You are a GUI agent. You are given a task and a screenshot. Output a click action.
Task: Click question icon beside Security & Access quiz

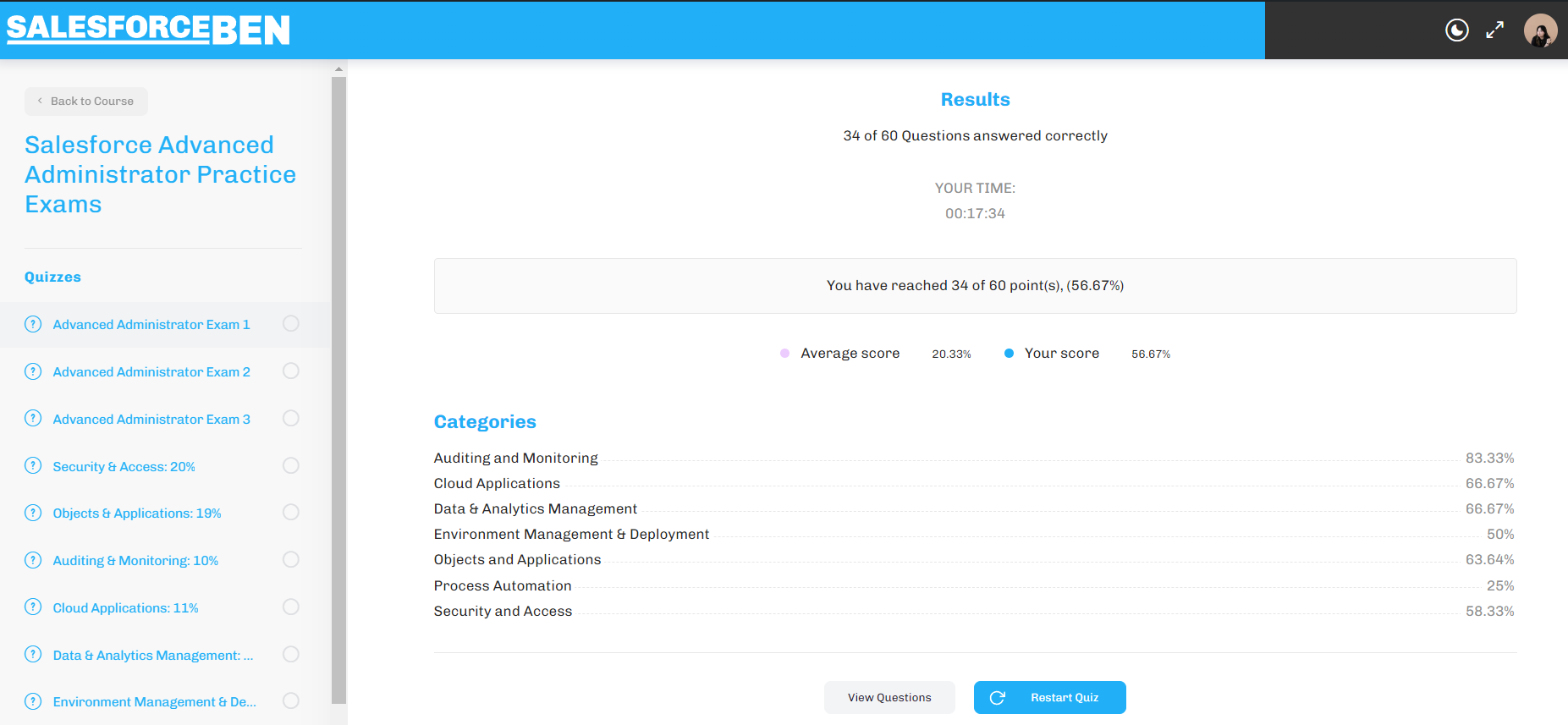coord(33,465)
